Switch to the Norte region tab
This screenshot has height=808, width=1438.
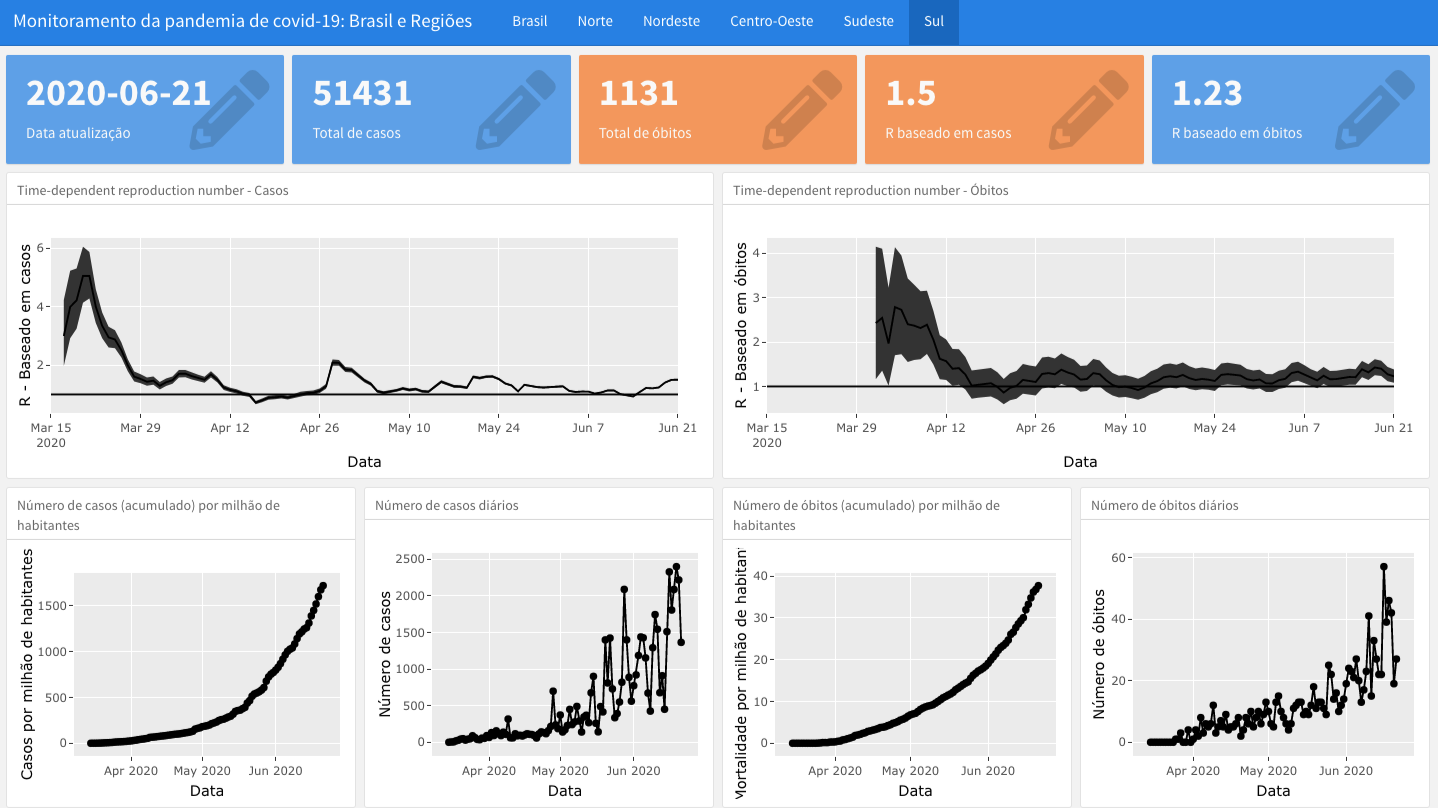click(x=595, y=21)
